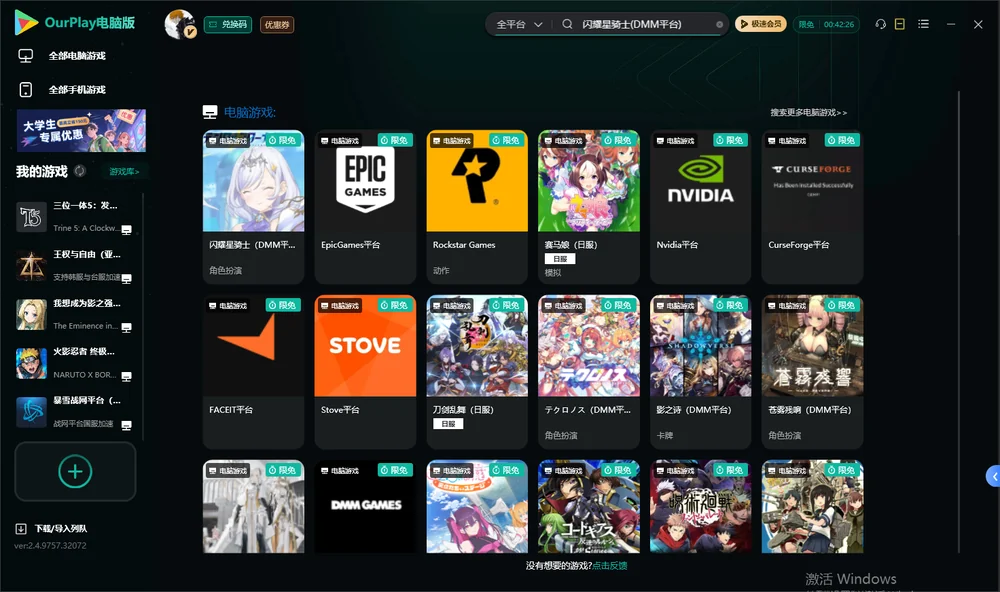Image resolution: width=1000 pixels, height=592 pixels.
Task: Open customer service headset icon
Action: [x=881, y=24]
